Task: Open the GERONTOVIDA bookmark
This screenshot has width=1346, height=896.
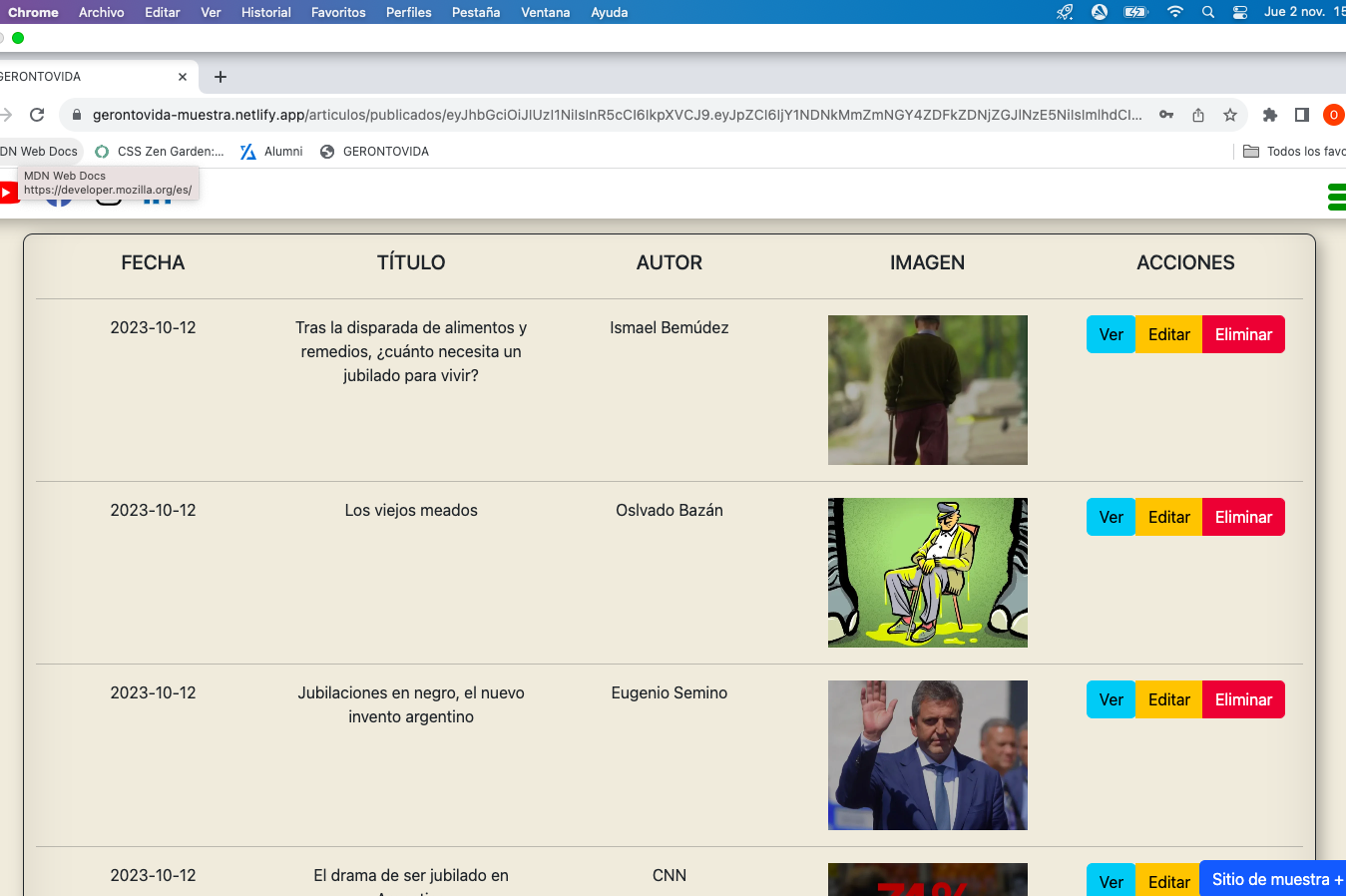Action: click(x=374, y=152)
